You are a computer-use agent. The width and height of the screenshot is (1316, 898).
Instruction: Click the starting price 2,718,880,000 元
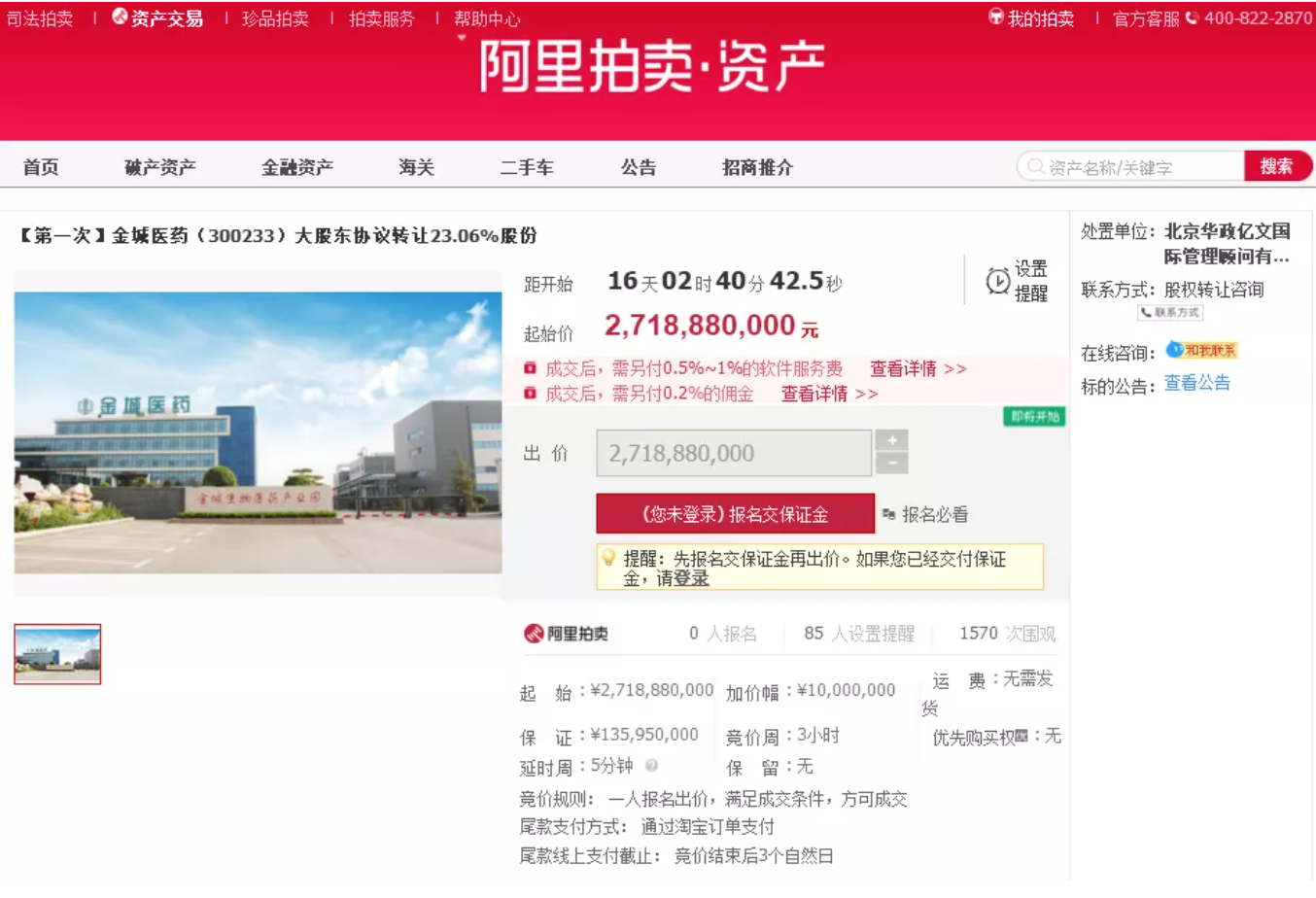click(x=711, y=326)
